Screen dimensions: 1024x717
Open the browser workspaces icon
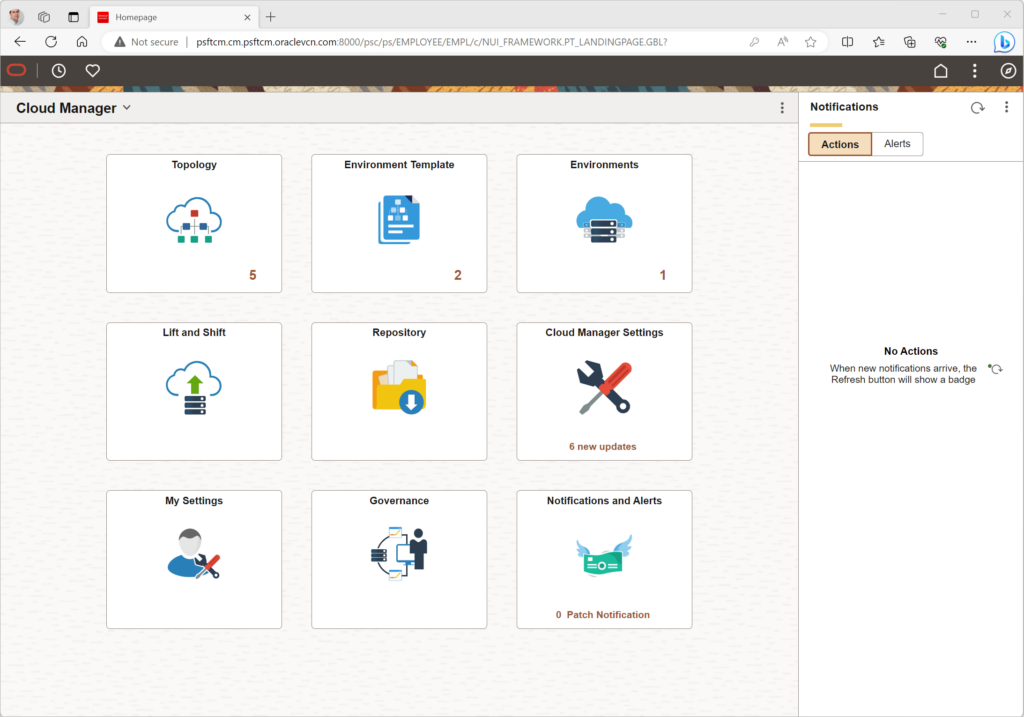point(44,17)
